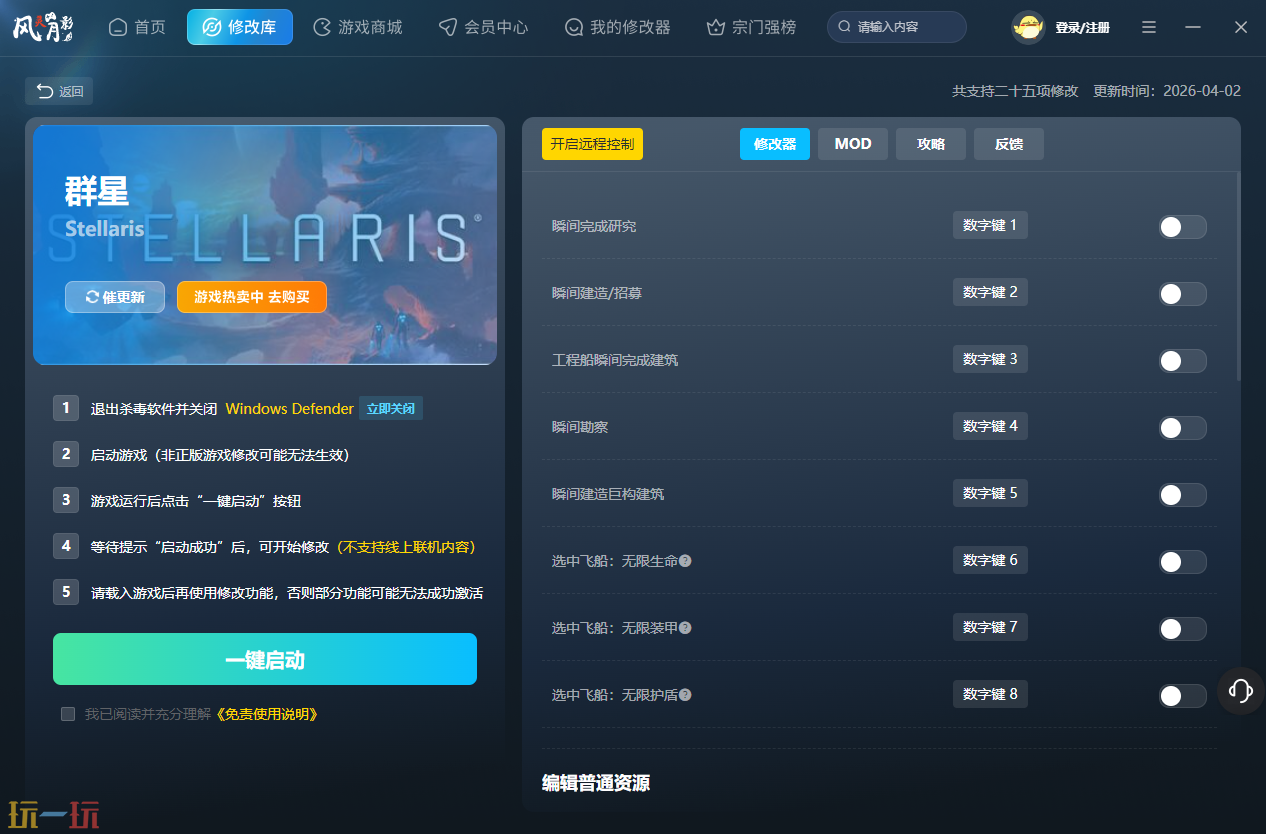Image resolution: width=1266 pixels, height=834 pixels.
Task: Click 开启远程控制 button
Action: 592,144
